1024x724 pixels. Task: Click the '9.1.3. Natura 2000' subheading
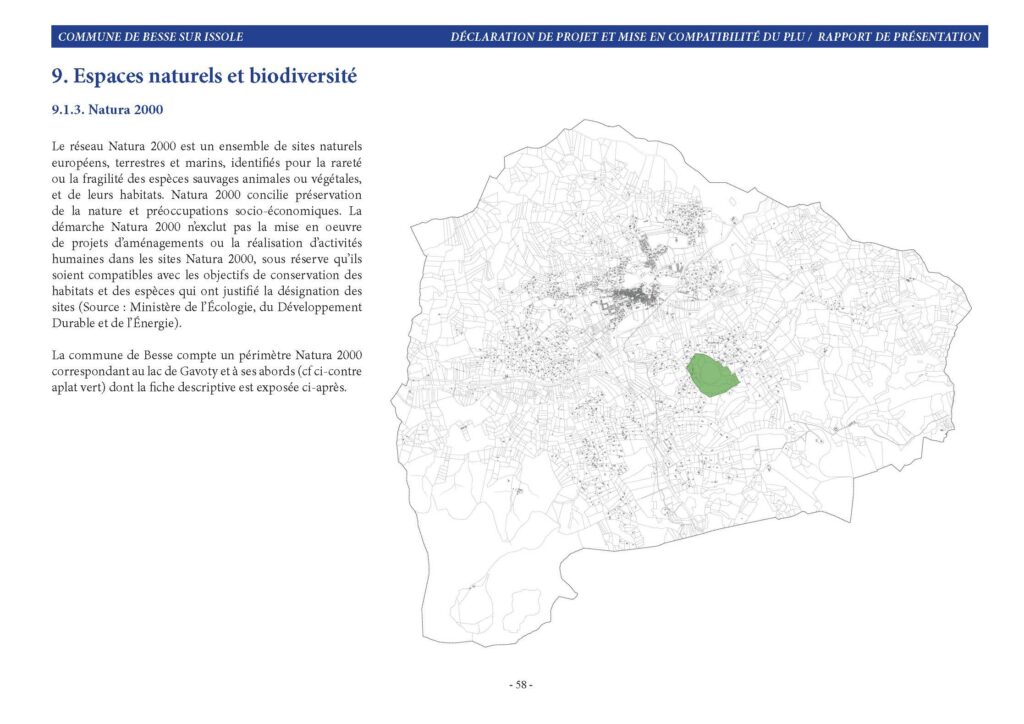108,110
